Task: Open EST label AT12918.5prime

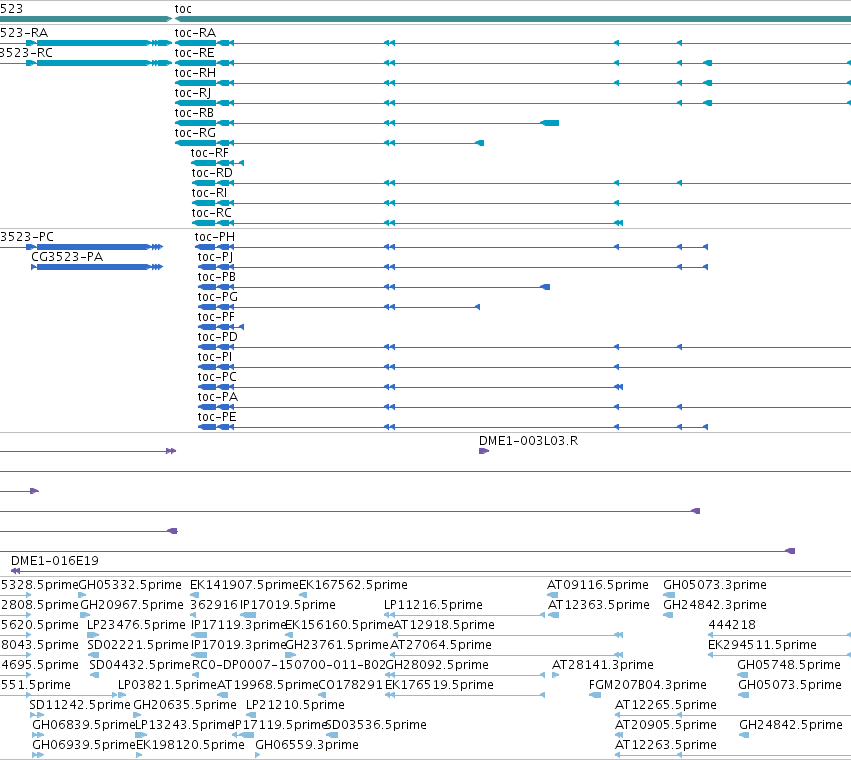Action: click(x=444, y=625)
